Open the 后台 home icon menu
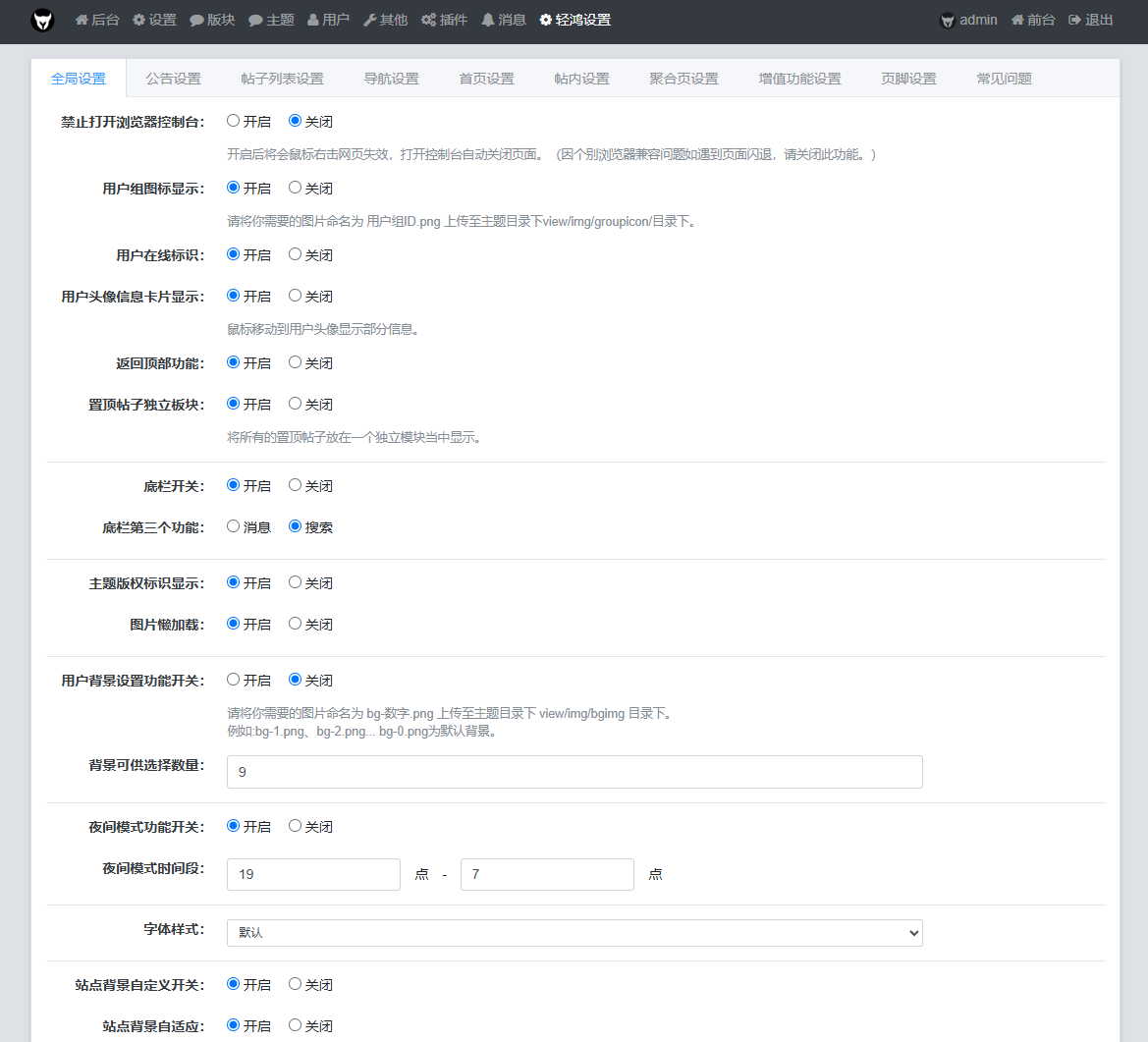This screenshot has height=1042, width=1148. [x=97, y=20]
